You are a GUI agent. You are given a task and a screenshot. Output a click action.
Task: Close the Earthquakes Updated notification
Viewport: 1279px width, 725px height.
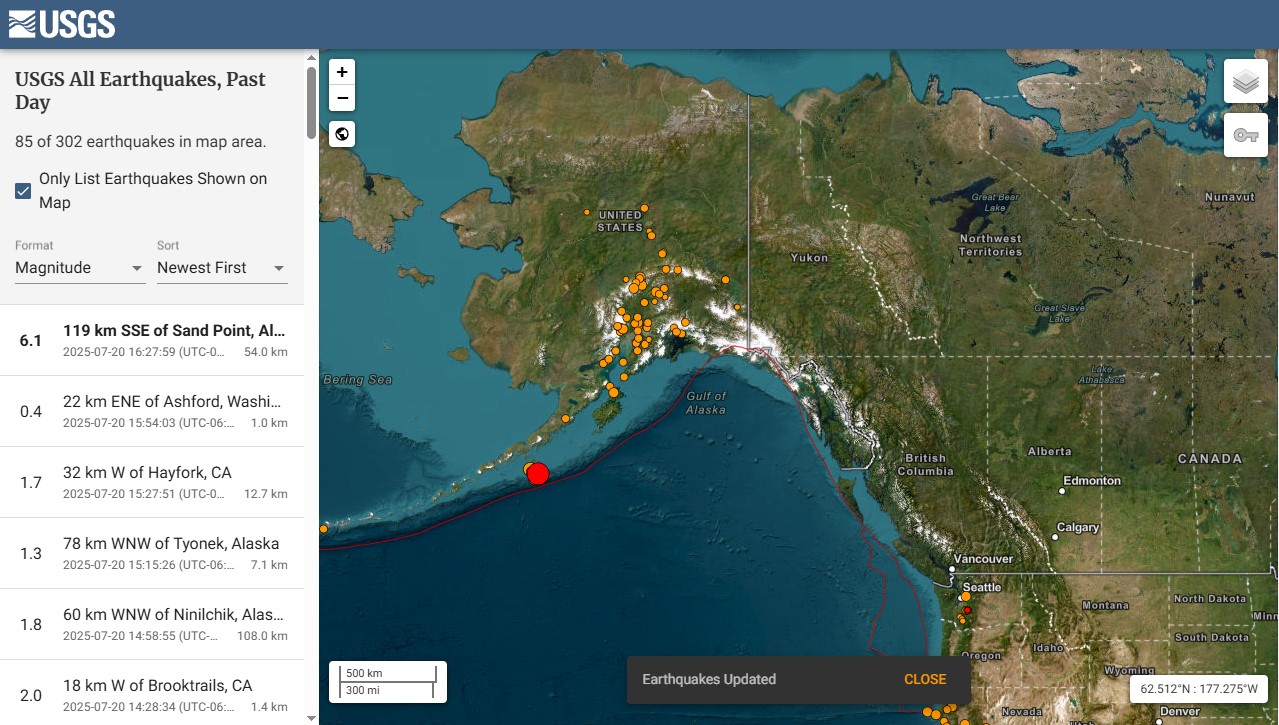925,679
